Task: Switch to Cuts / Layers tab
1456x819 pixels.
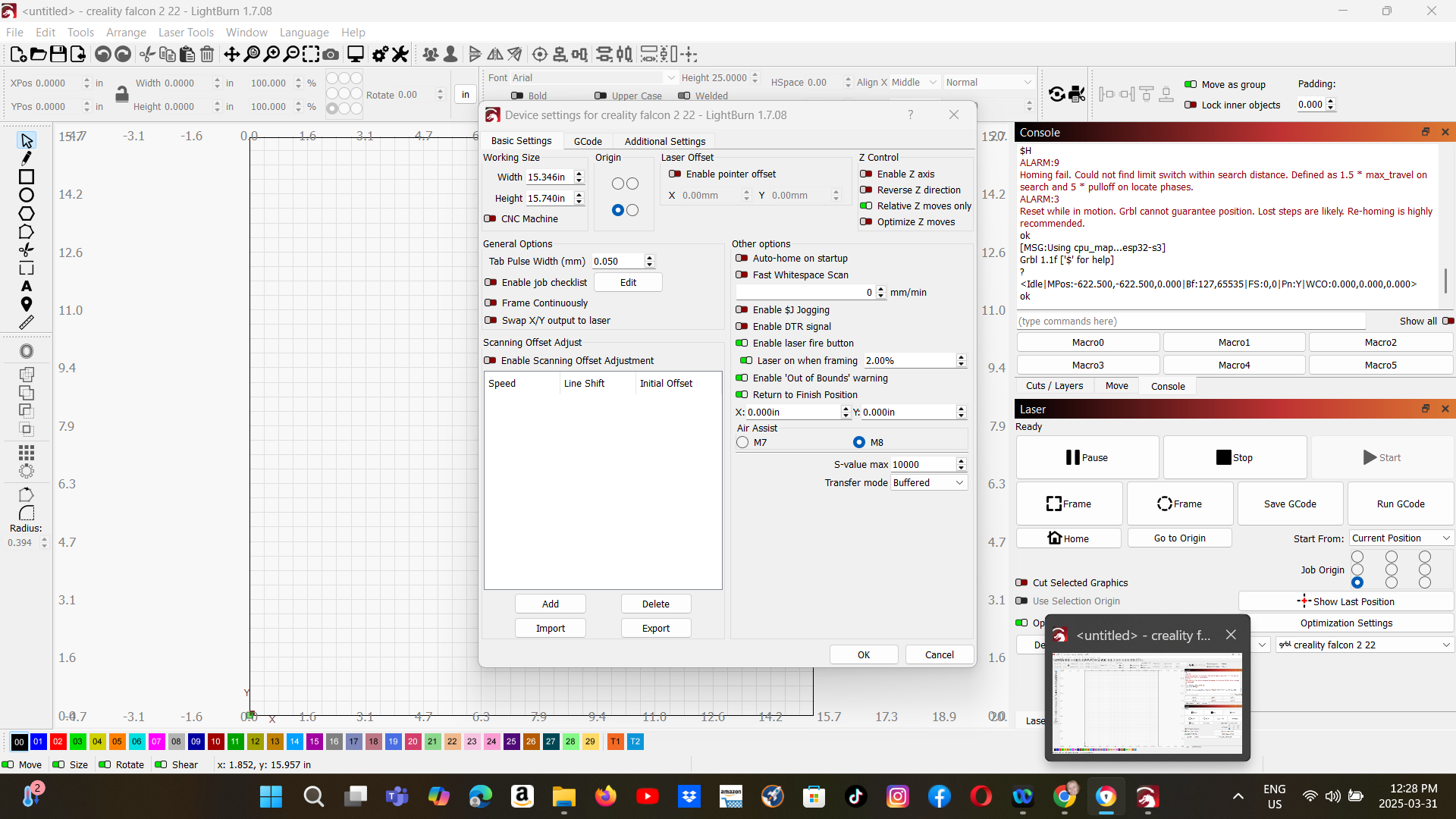Action: pyautogui.click(x=1054, y=386)
